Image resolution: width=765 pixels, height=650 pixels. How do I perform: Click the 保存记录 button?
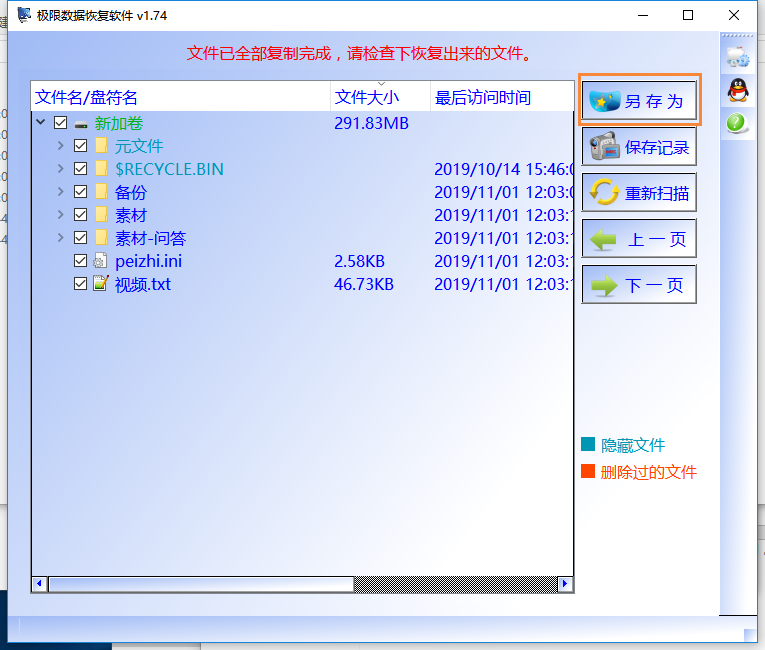coord(639,146)
